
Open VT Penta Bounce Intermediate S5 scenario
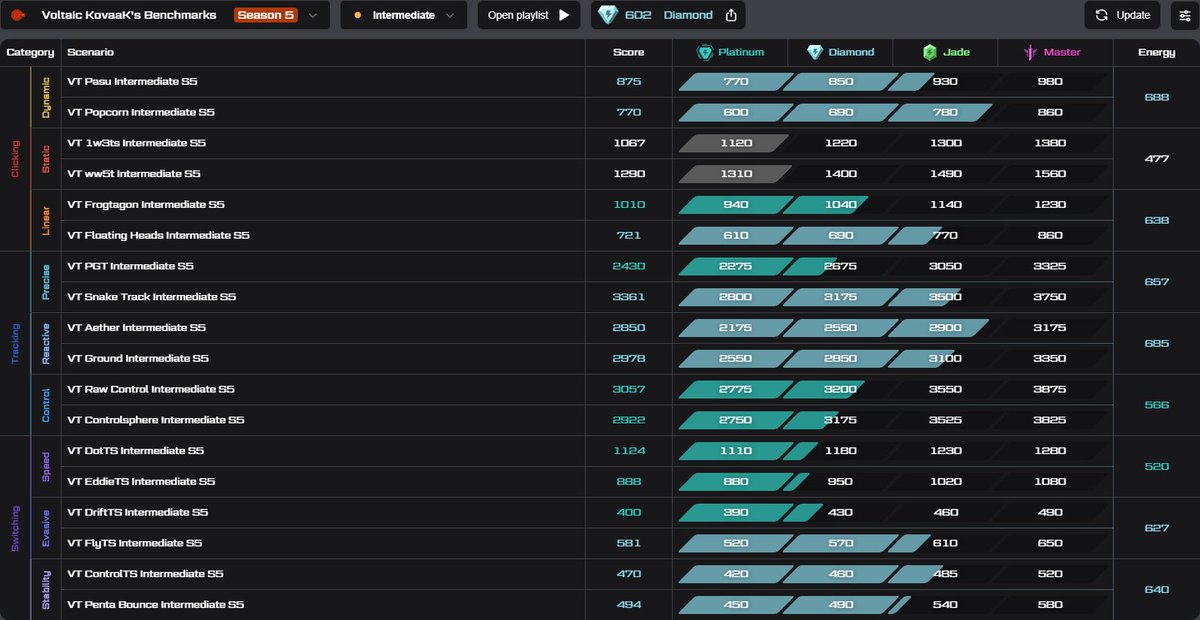click(156, 605)
